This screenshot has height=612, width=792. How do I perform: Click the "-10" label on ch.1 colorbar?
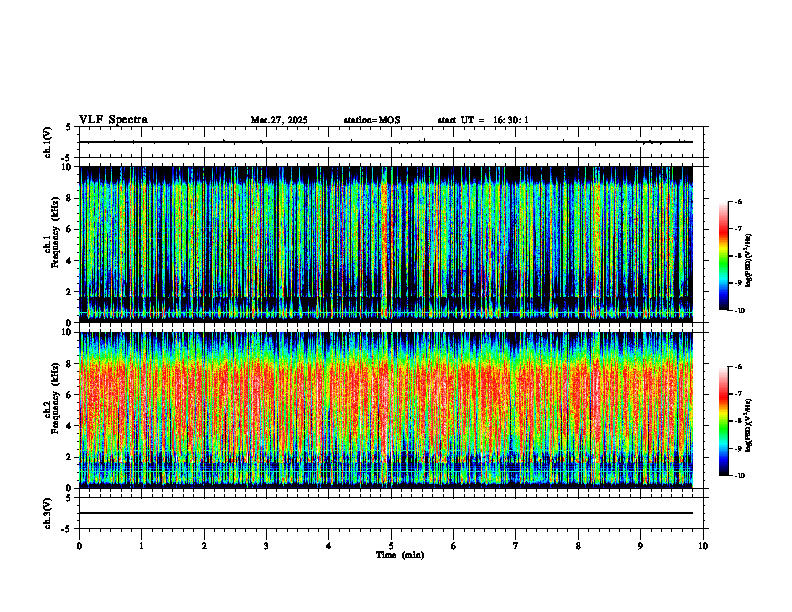tap(740, 311)
